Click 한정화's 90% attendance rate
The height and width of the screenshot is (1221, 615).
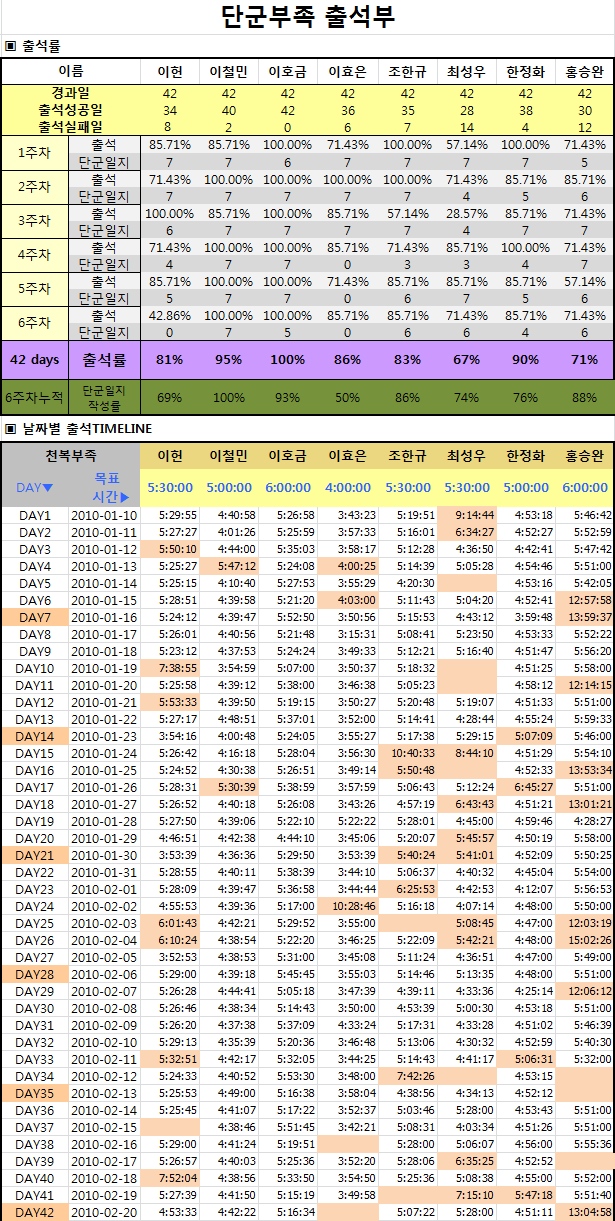click(x=525, y=359)
